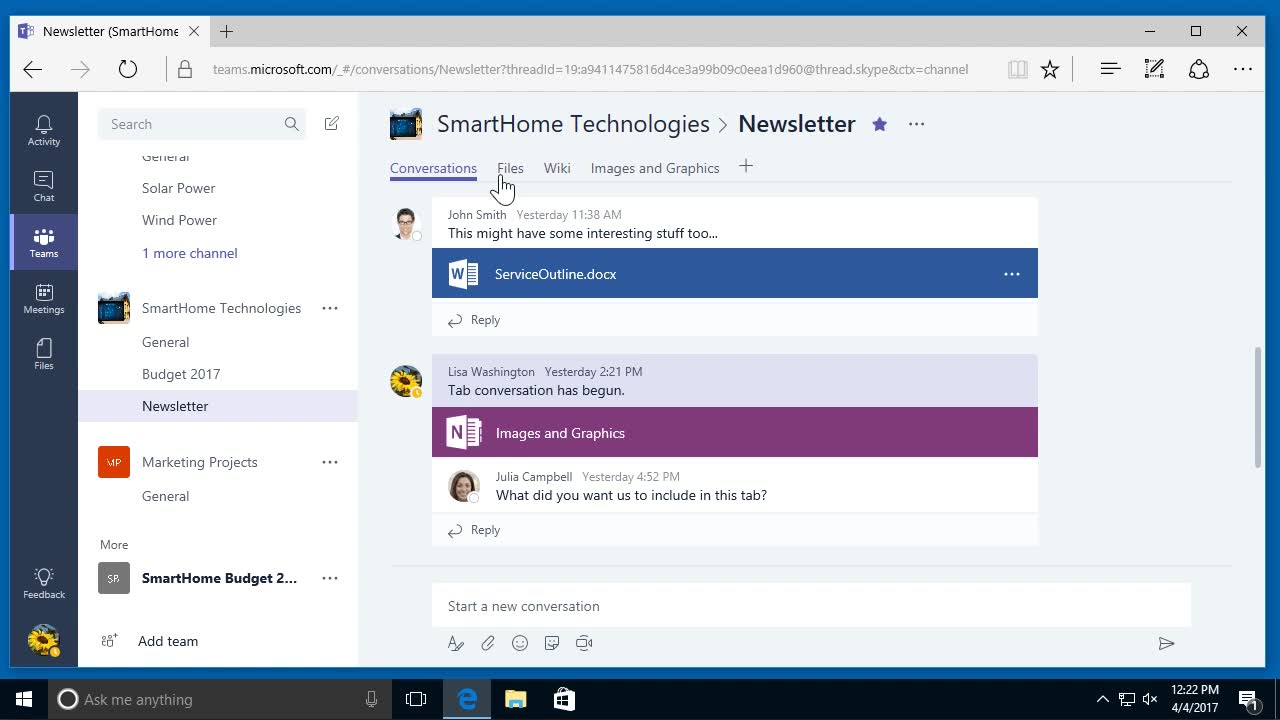
Task: Open the Action Center notifications icon
Action: 1248,699
